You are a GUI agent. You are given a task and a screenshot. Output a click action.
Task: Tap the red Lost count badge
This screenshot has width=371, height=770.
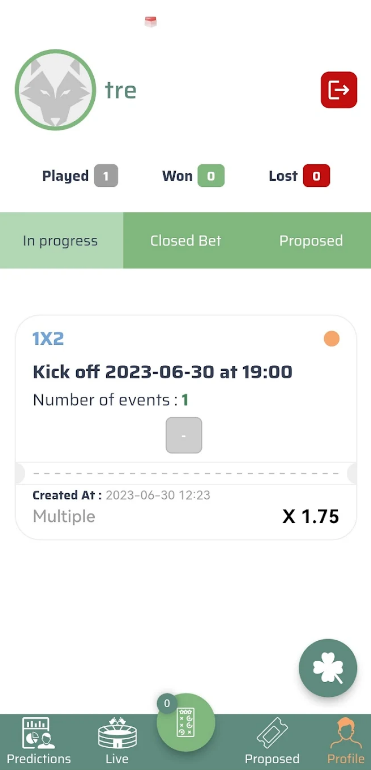click(316, 176)
